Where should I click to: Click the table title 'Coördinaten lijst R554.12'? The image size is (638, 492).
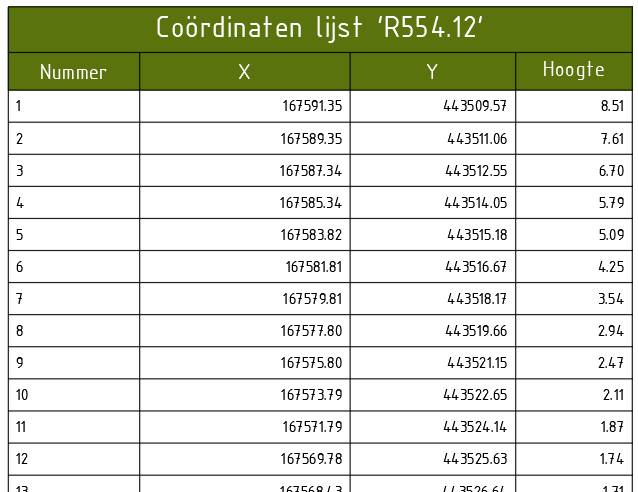tap(320, 28)
